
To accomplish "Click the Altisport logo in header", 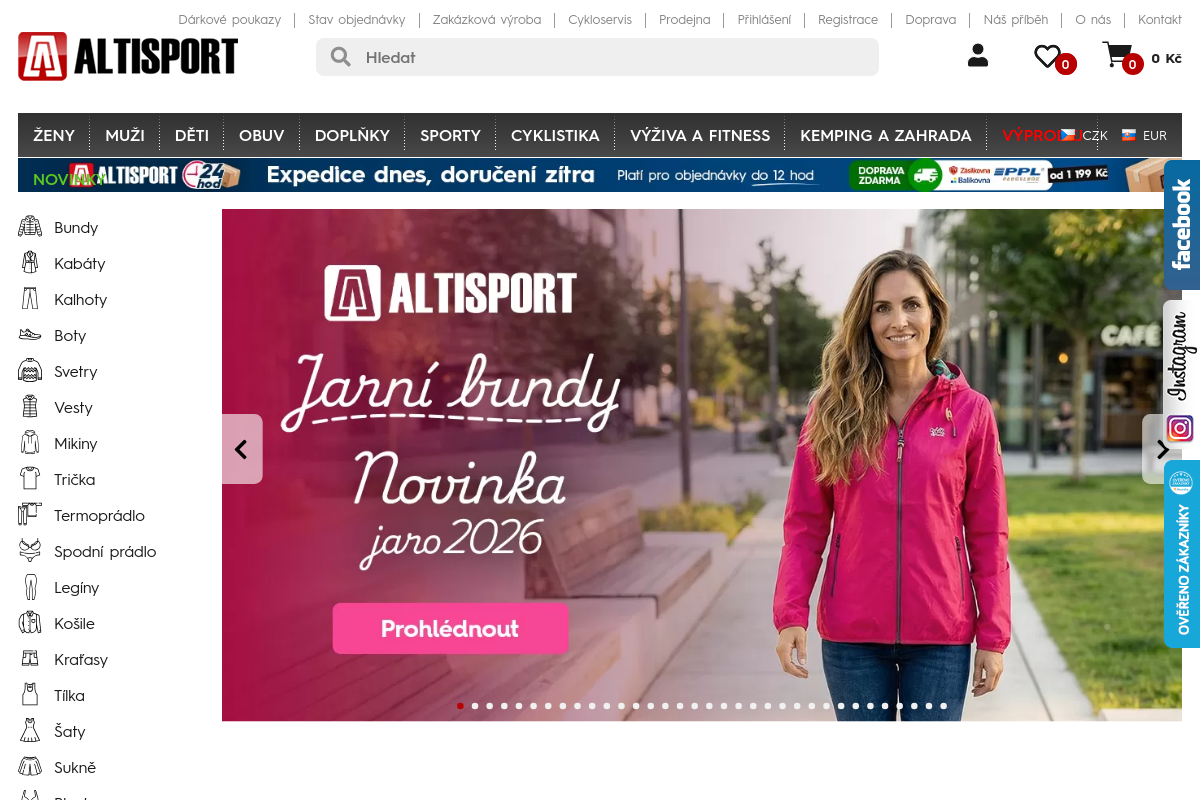I will point(128,56).
